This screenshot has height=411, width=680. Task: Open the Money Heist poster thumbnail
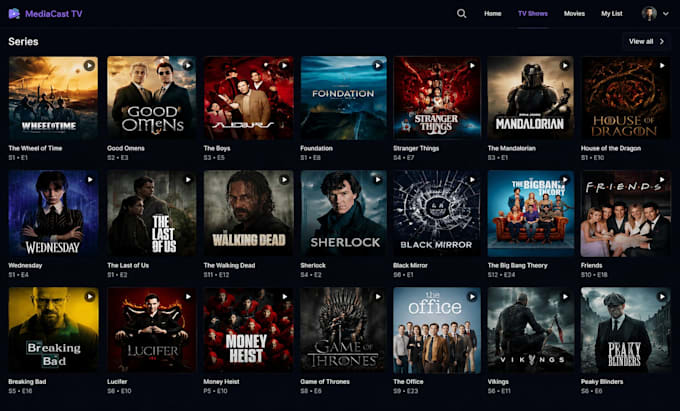[x=248, y=330]
